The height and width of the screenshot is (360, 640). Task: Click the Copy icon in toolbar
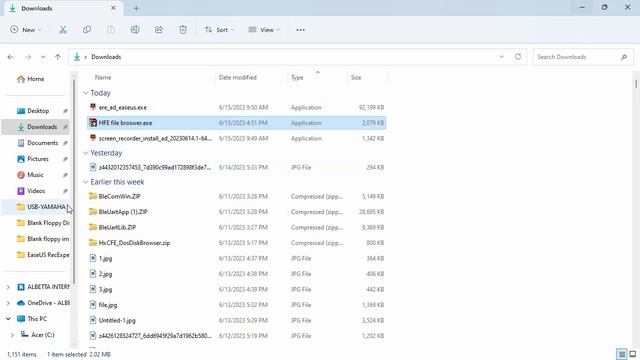[x=87, y=30]
